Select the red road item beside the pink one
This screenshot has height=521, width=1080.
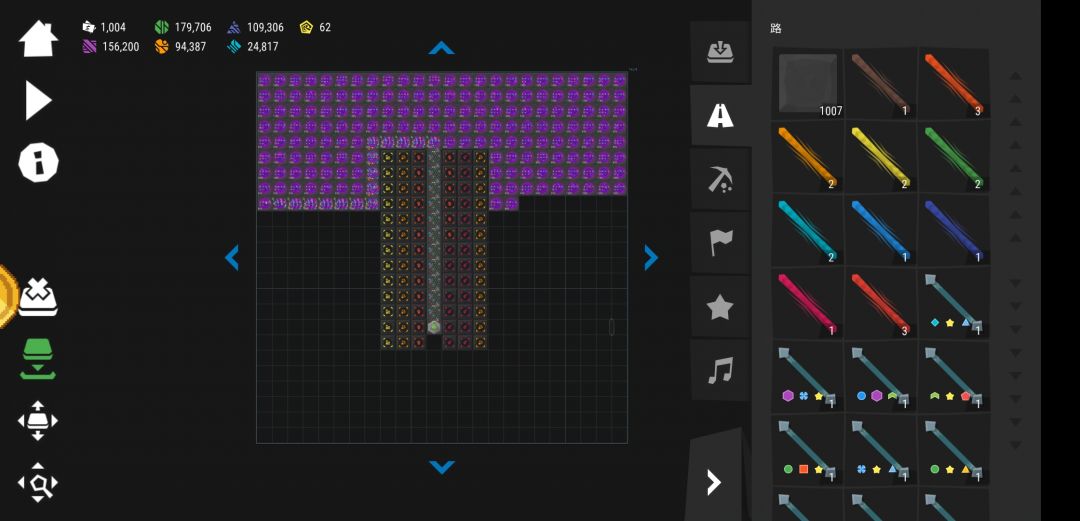[881, 303]
